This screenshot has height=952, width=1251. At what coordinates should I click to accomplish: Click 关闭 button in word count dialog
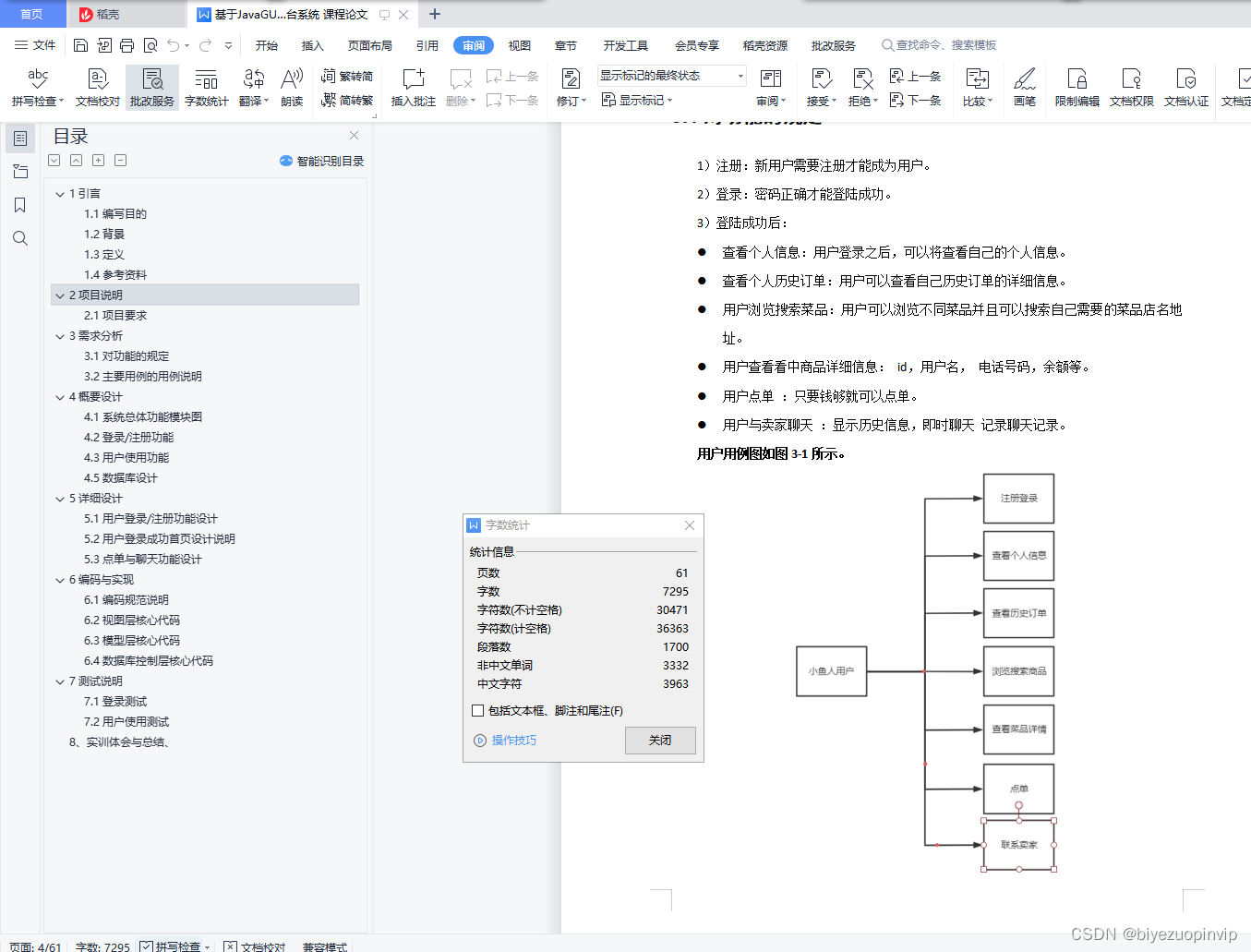(x=660, y=741)
